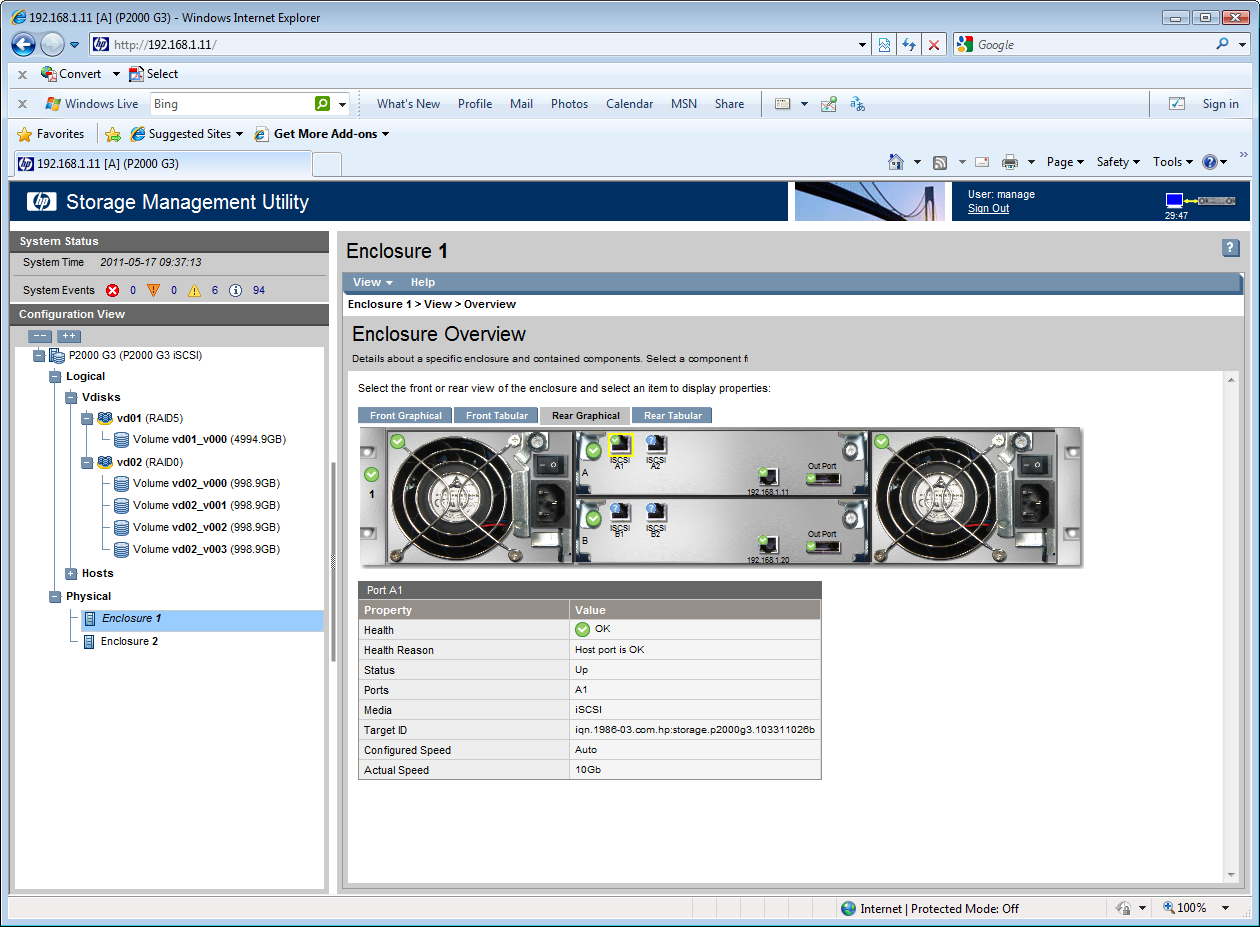Open the Help menu in the utility
Viewport: 1260px width, 927px height.
(423, 282)
